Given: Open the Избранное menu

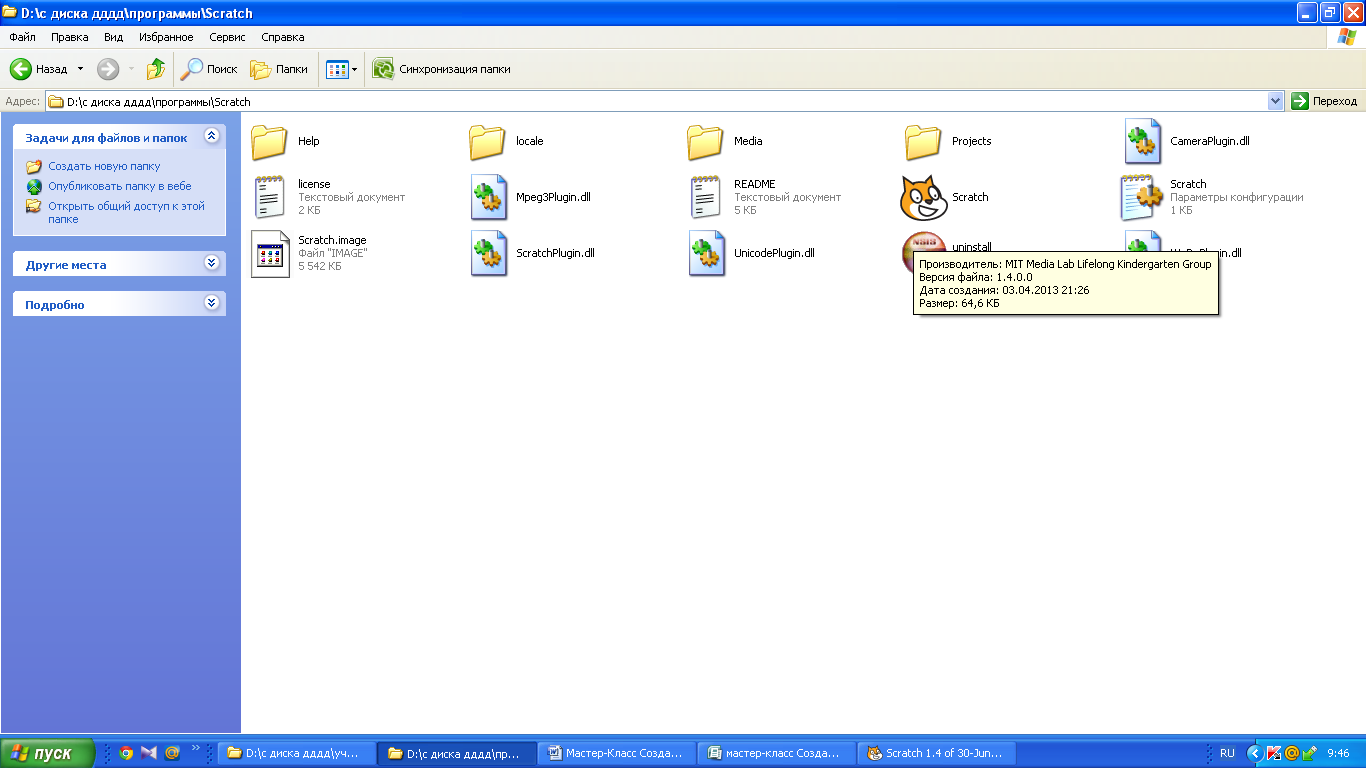Looking at the screenshot, I should pos(167,37).
